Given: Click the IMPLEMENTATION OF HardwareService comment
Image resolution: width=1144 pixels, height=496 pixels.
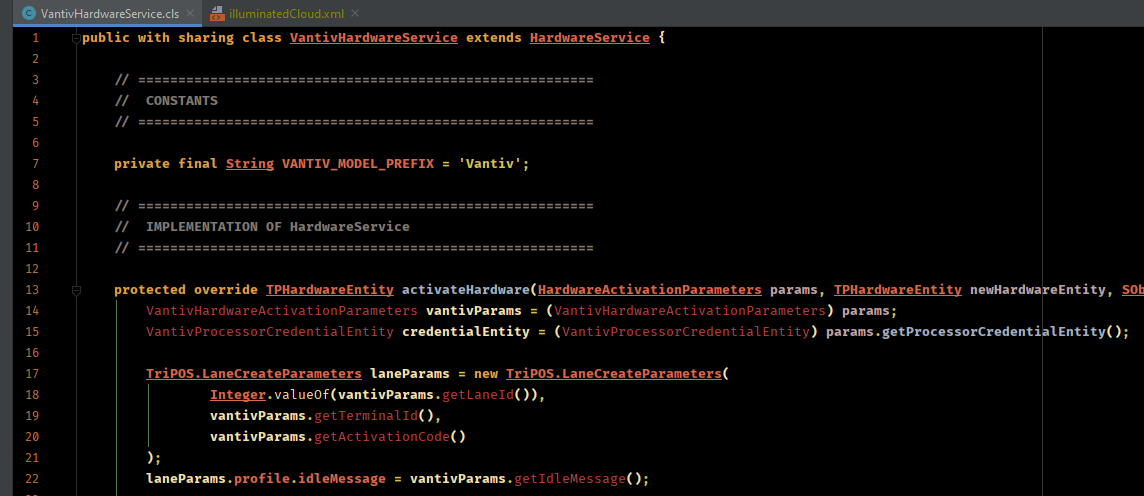Looking at the screenshot, I should point(277,227).
